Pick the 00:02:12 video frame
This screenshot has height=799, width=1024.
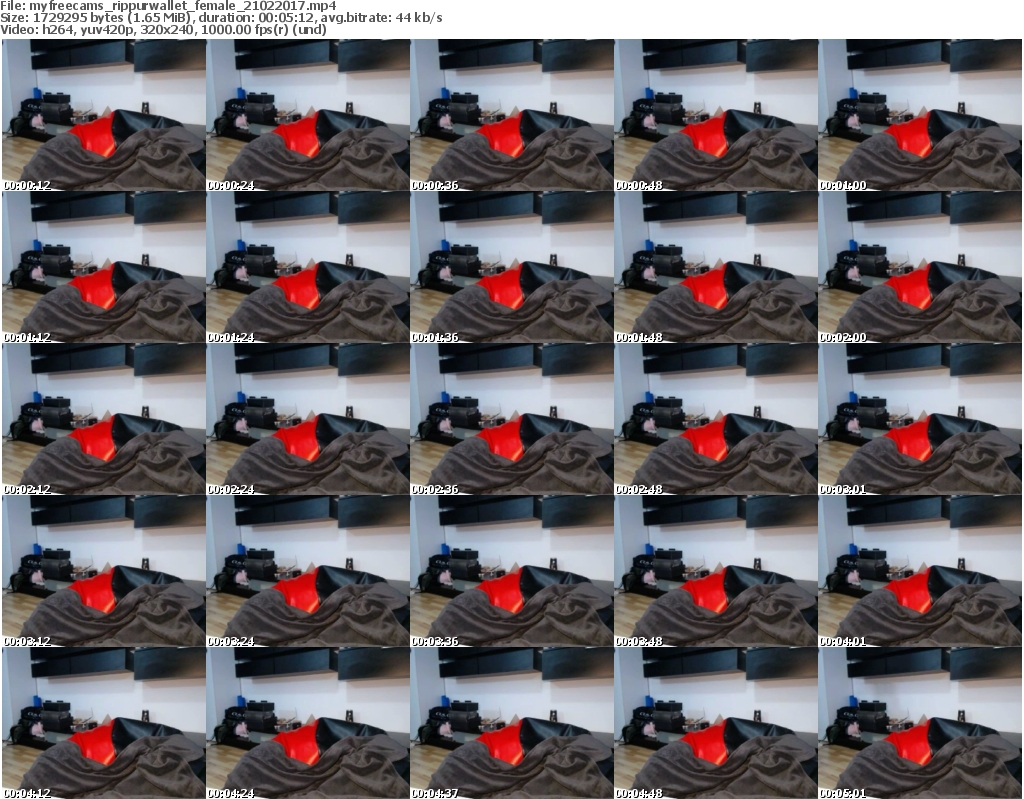point(104,419)
